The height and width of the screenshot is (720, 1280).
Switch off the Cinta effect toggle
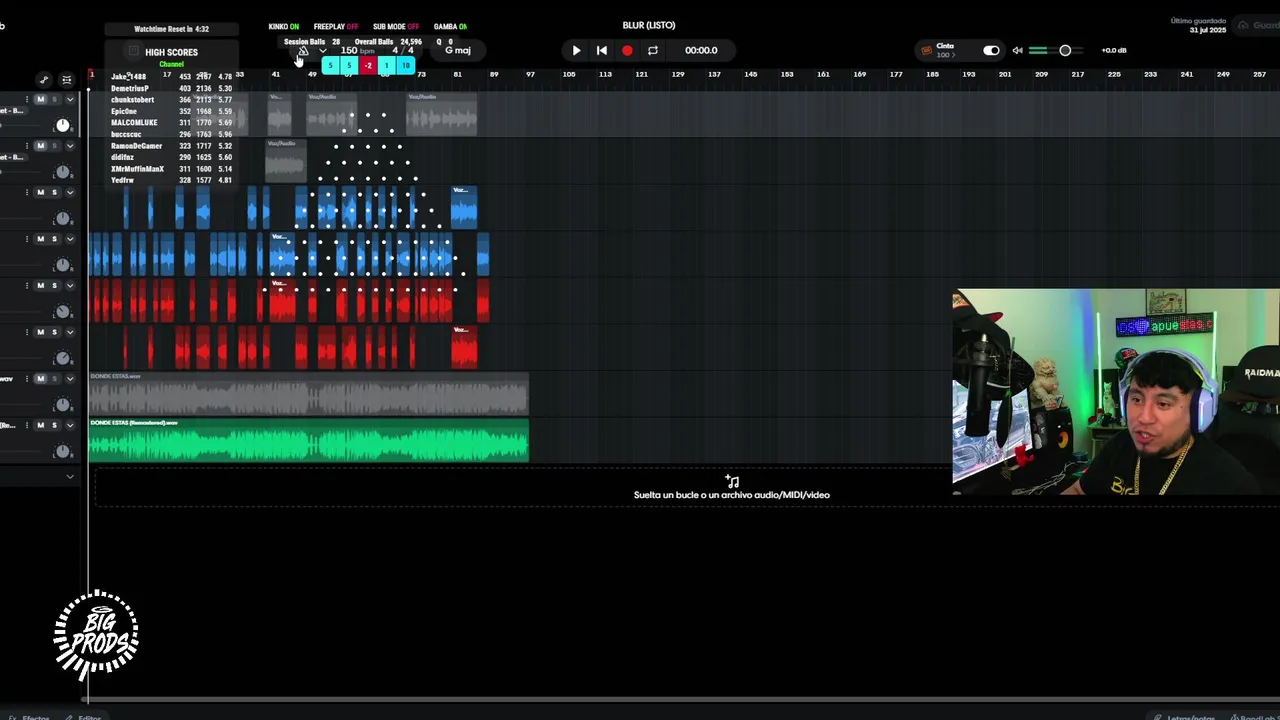tap(991, 50)
